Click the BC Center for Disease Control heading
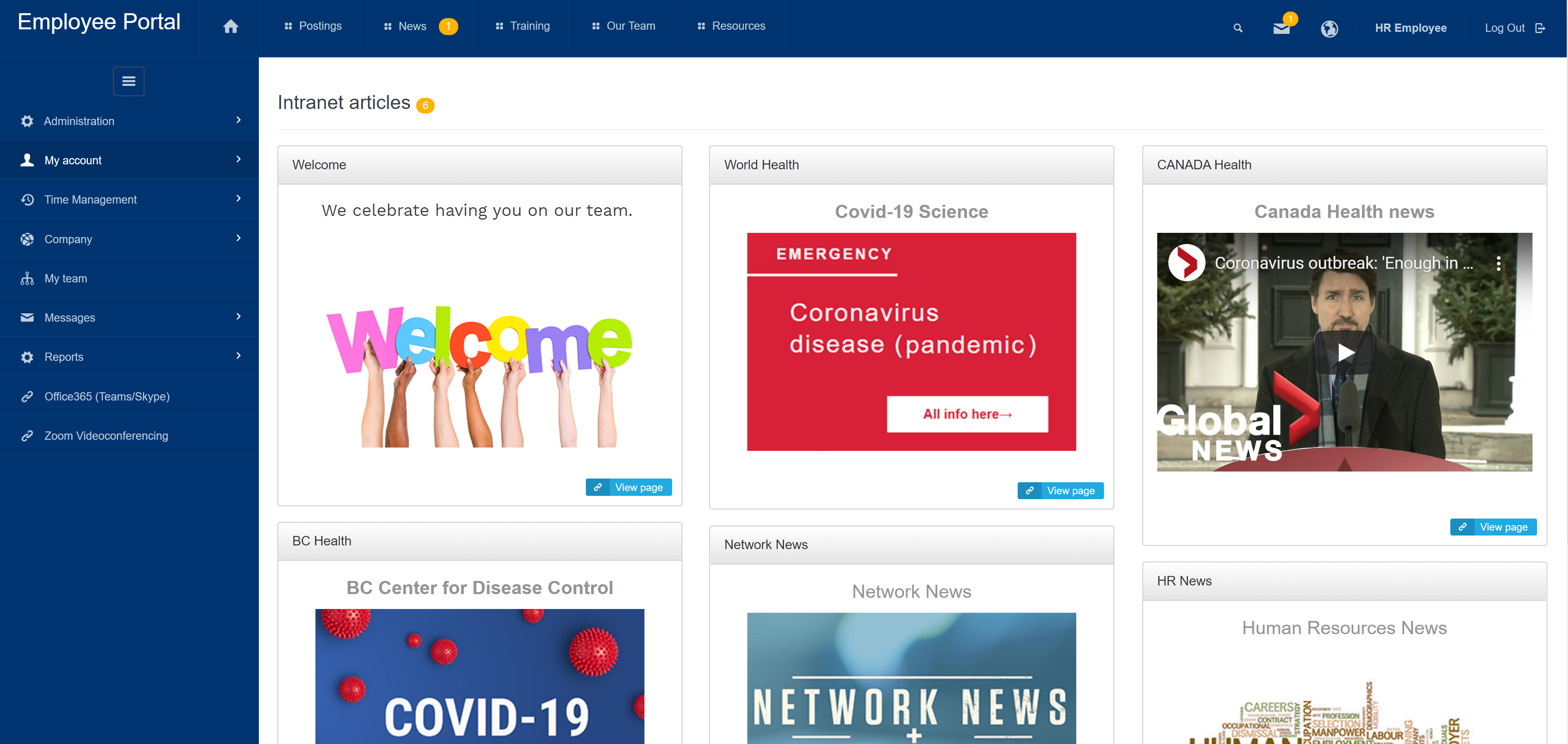 click(480, 588)
